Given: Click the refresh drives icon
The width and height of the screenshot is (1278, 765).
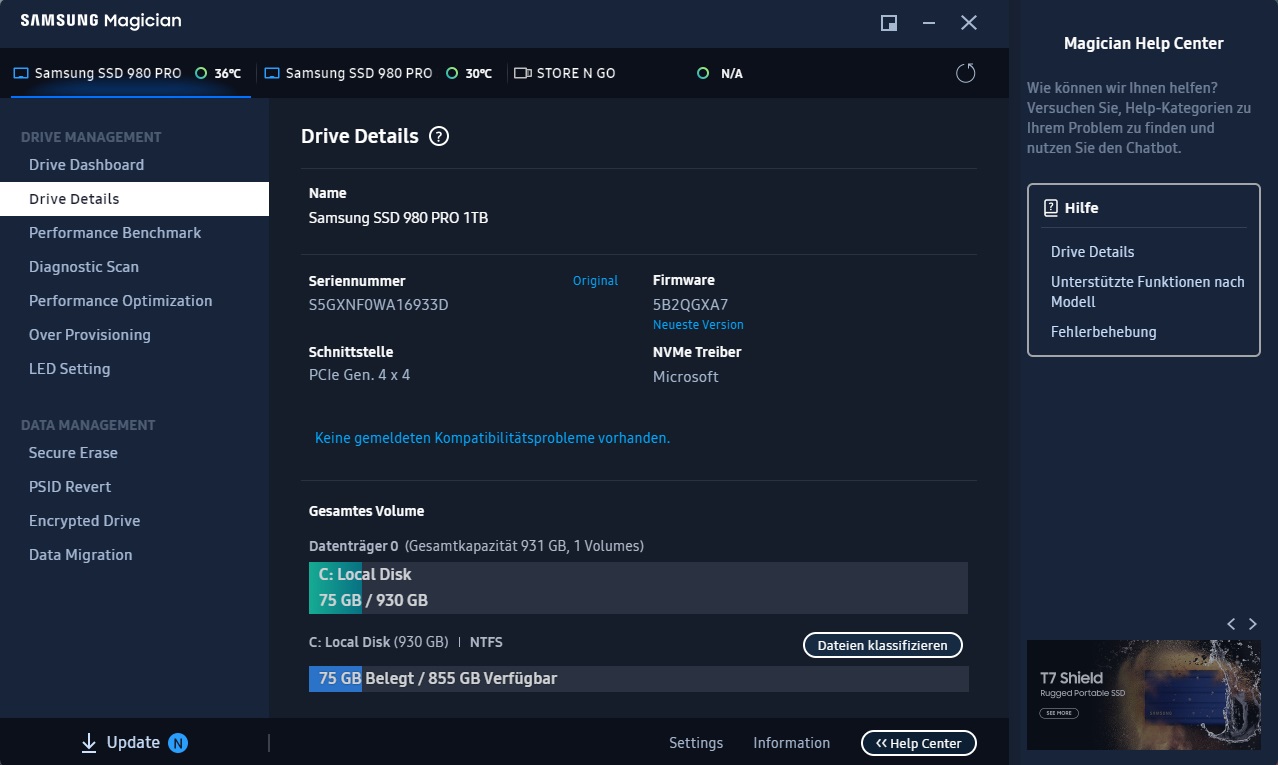Looking at the screenshot, I should click(x=965, y=73).
